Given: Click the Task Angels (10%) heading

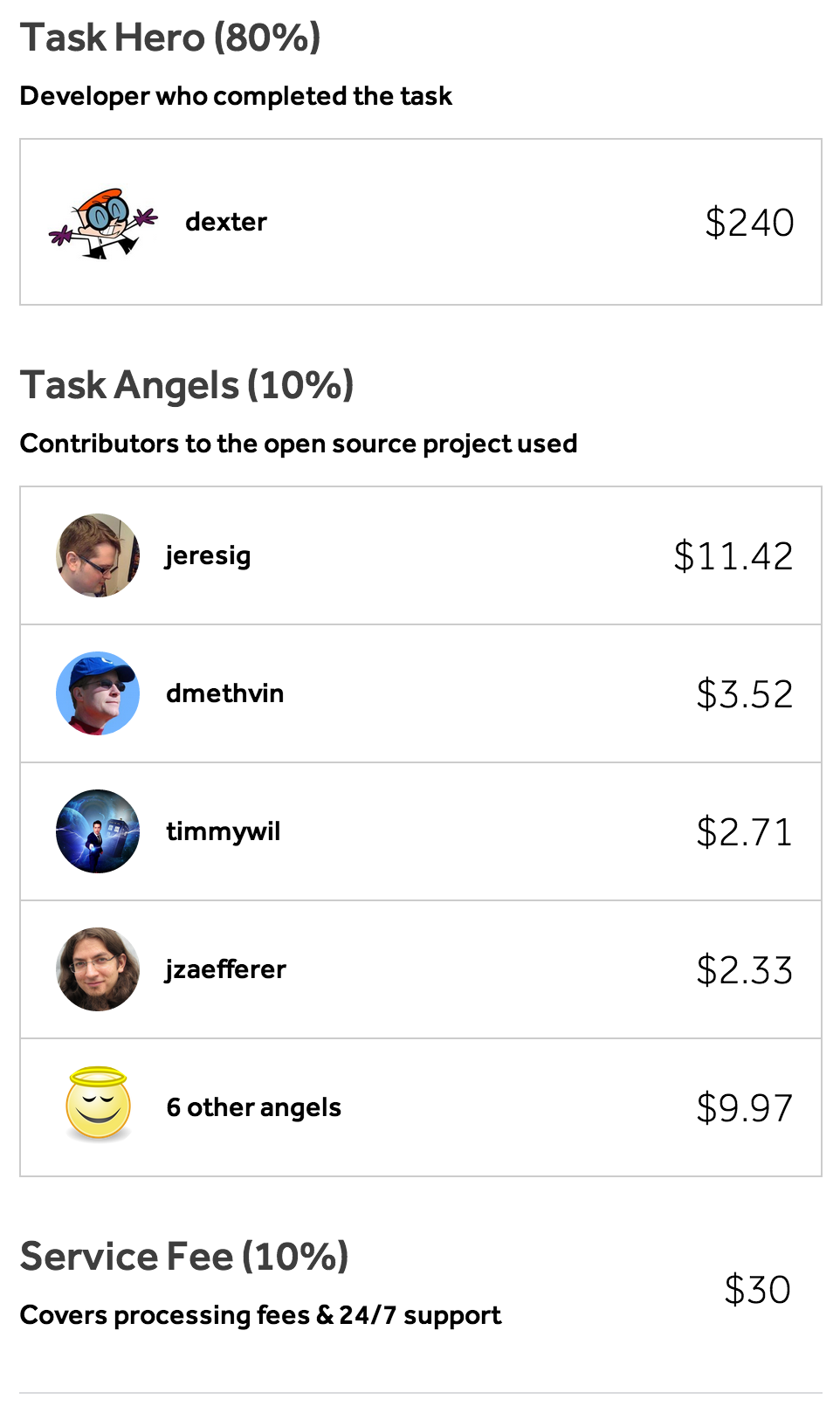Looking at the screenshot, I should 187,385.
